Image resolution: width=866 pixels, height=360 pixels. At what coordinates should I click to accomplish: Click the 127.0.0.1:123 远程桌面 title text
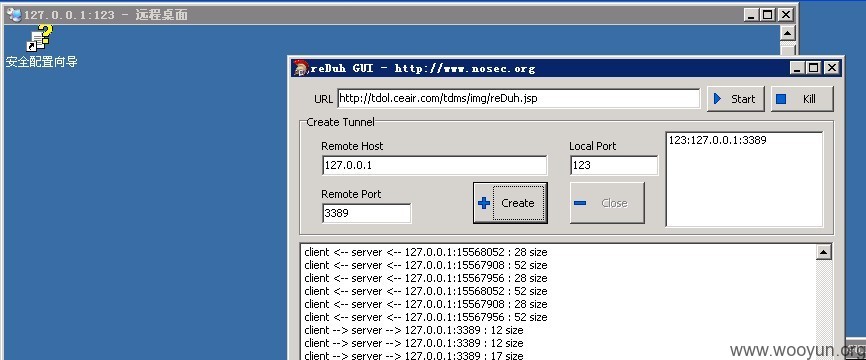click(x=105, y=15)
